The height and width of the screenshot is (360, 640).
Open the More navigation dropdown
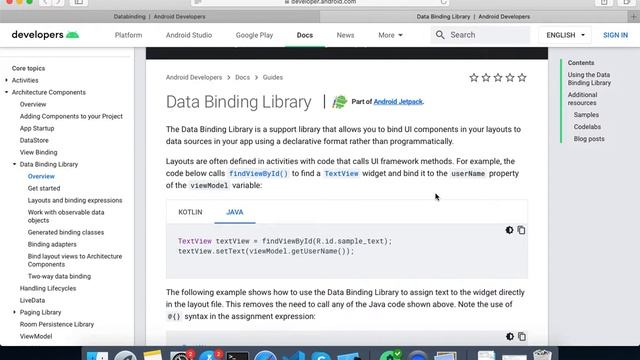(x=390, y=35)
